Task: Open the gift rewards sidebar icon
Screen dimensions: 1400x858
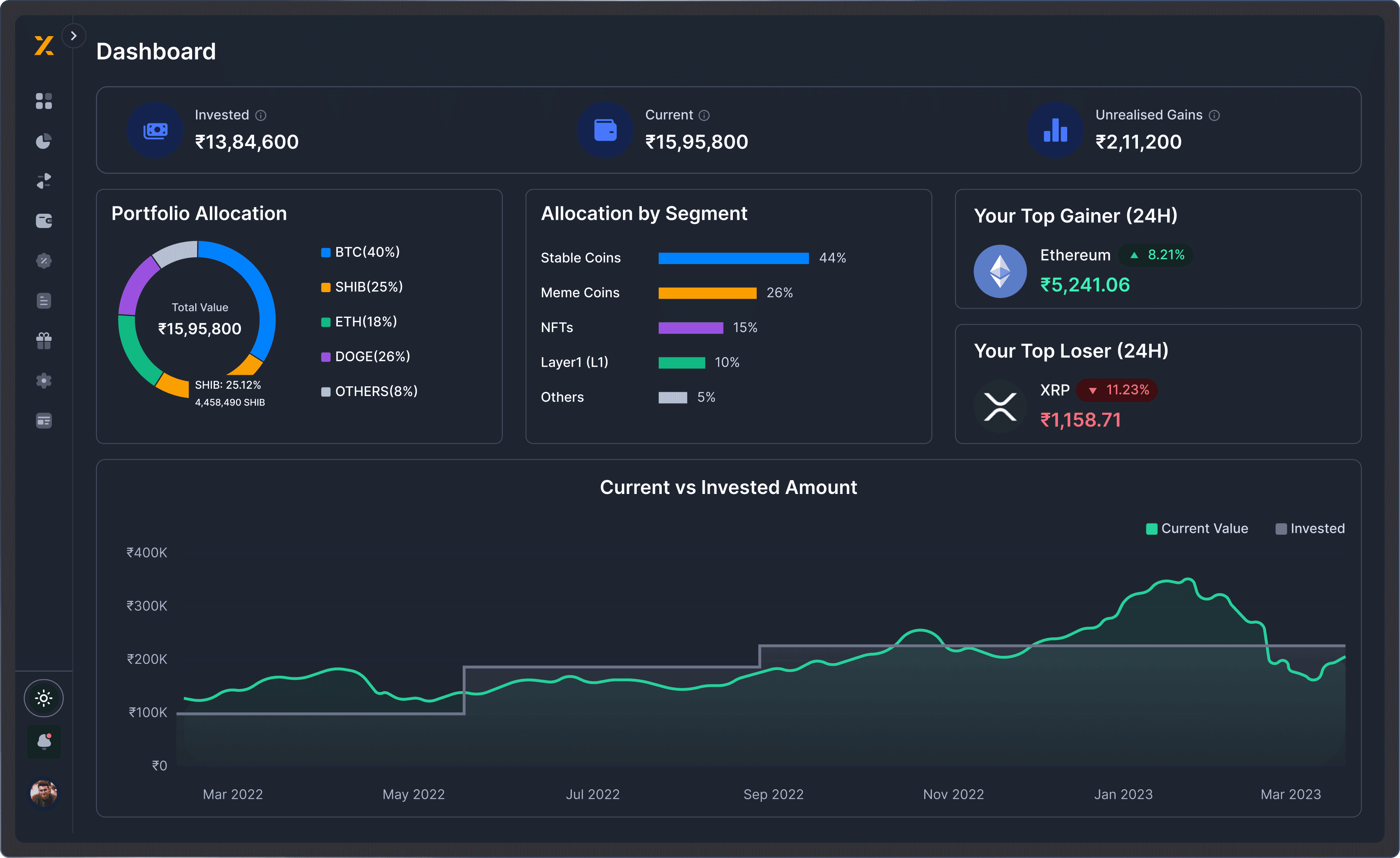Action: 44,340
